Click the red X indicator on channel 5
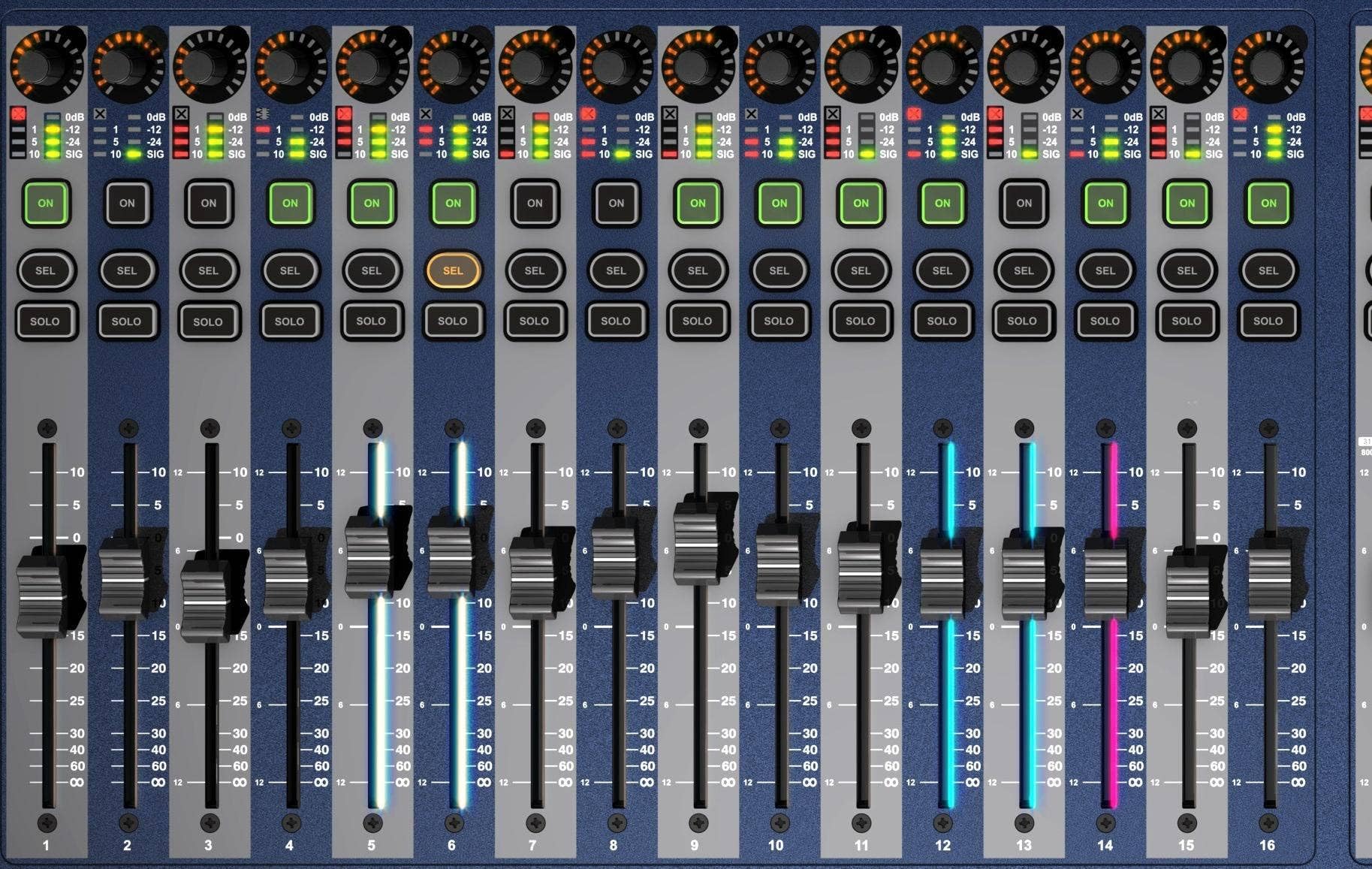 point(343,115)
